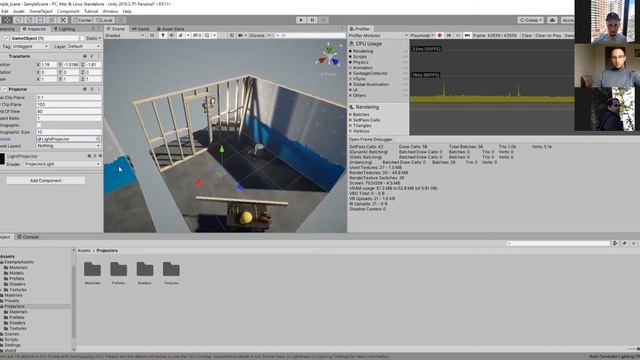Jump to the current Profiler frame
The height and width of the screenshot is (360, 640).
tap(467, 36)
